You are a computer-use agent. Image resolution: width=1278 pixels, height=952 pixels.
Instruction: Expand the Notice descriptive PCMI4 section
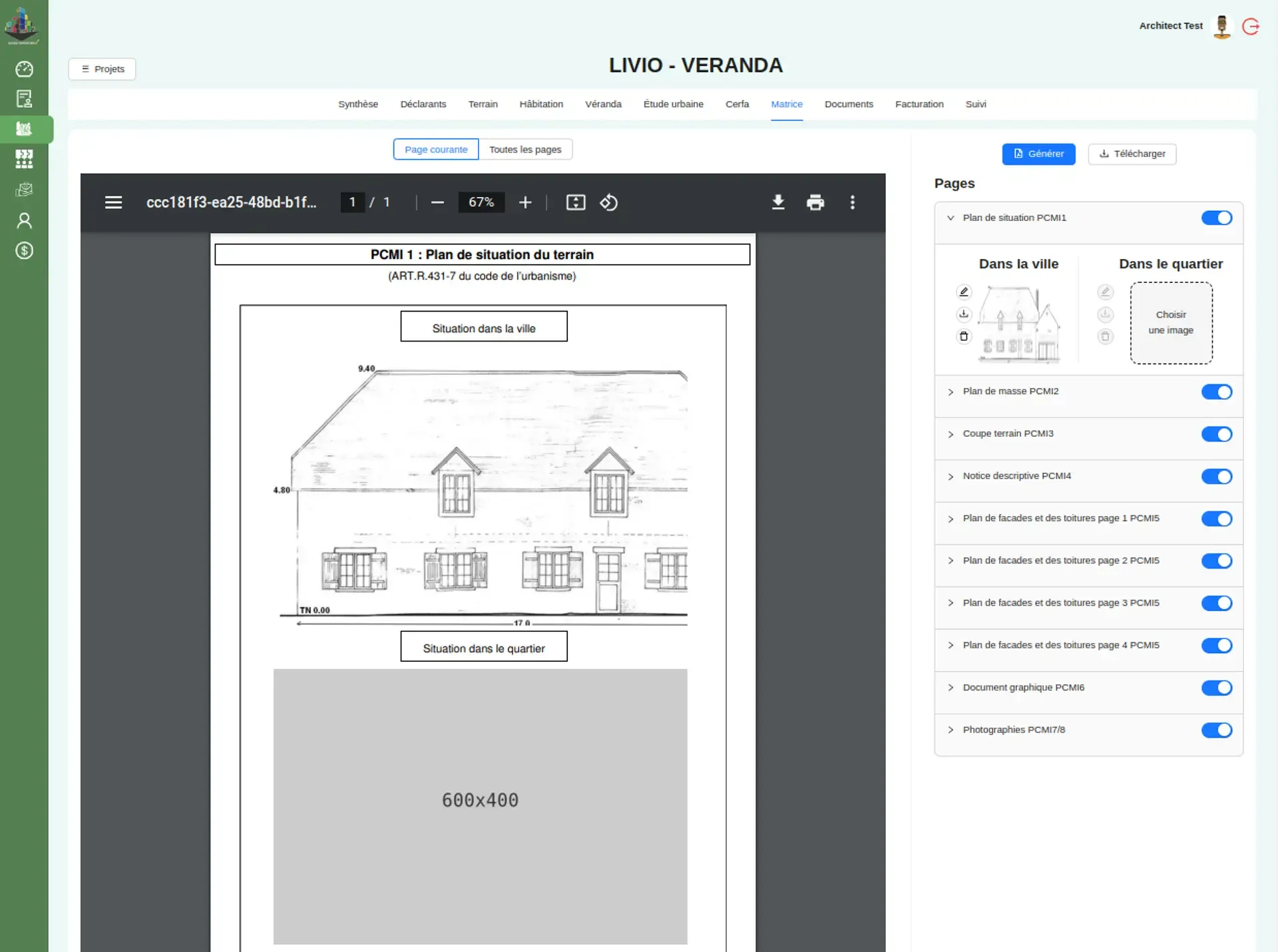pos(951,476)
